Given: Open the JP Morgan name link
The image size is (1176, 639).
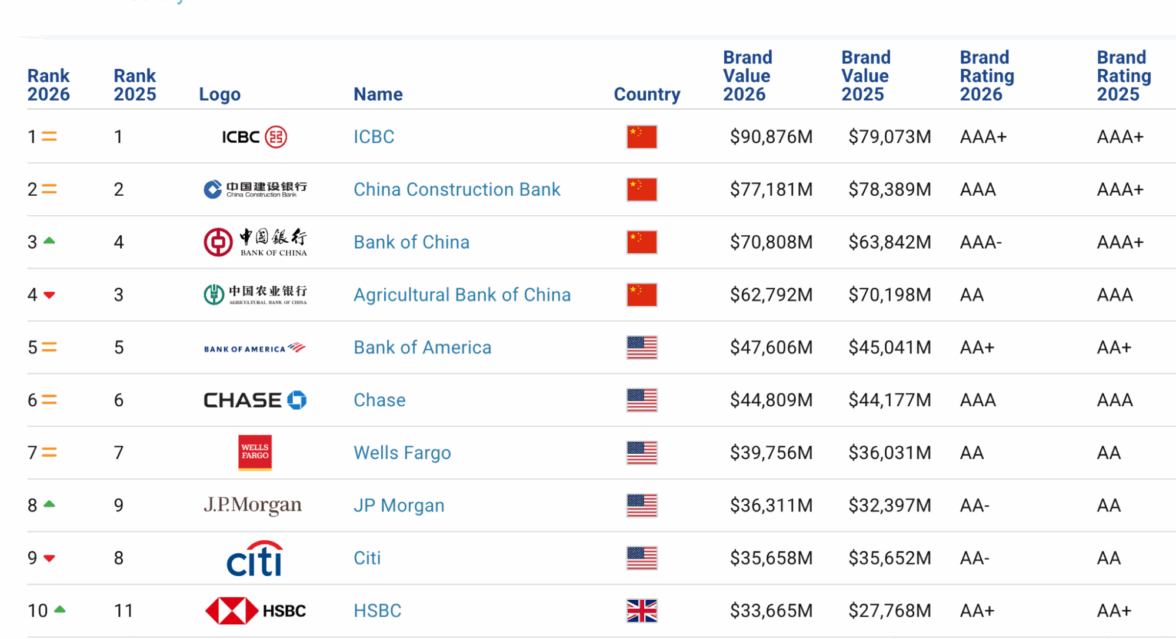Looking at the screenshot, I should pyautogui.click(x=399, y=506).
